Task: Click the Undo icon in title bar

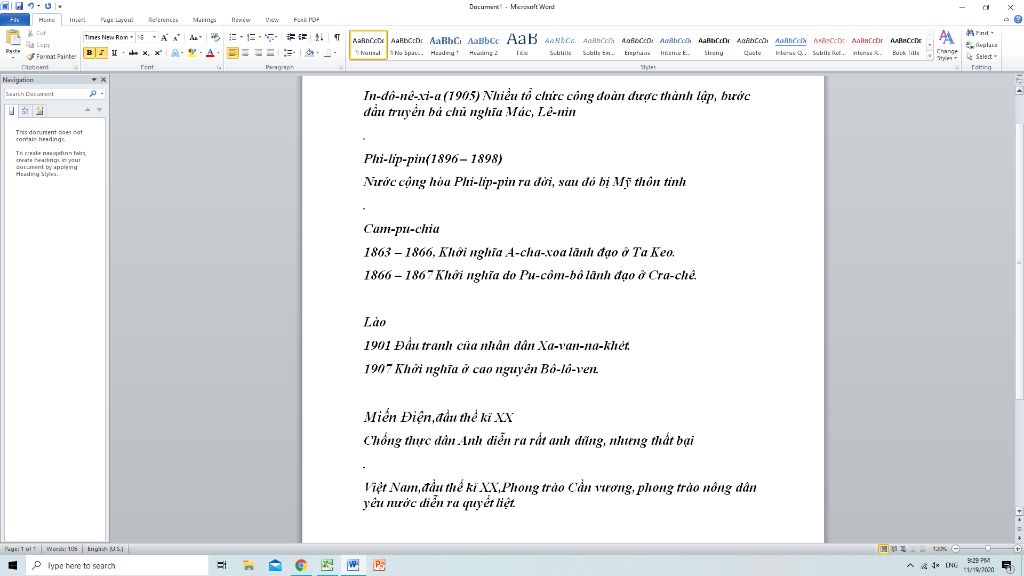Action: (30, 6)
